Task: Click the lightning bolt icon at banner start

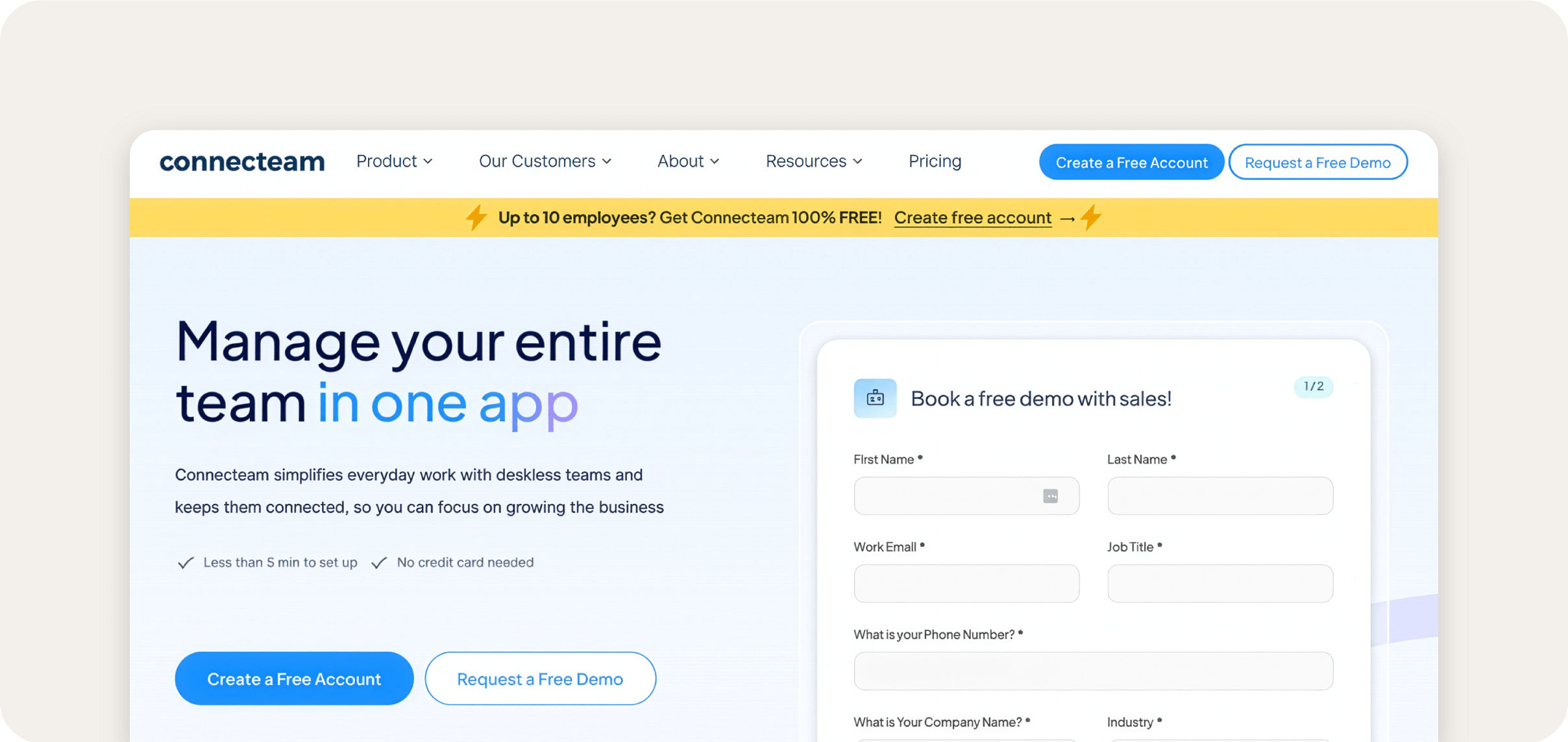Action: [475, 217]
